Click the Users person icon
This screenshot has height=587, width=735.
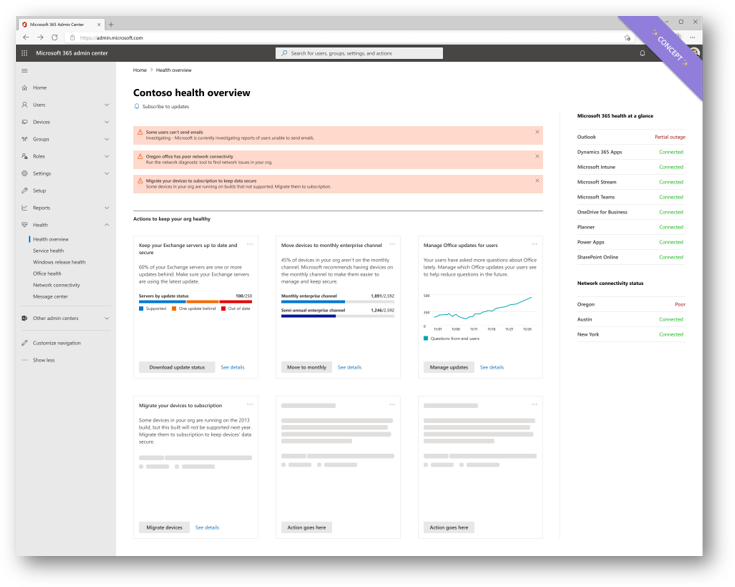[x=24, y=105]
